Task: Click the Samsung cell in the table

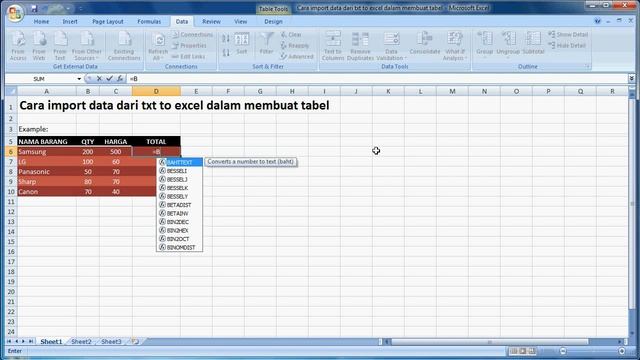Action: point(47,152)
